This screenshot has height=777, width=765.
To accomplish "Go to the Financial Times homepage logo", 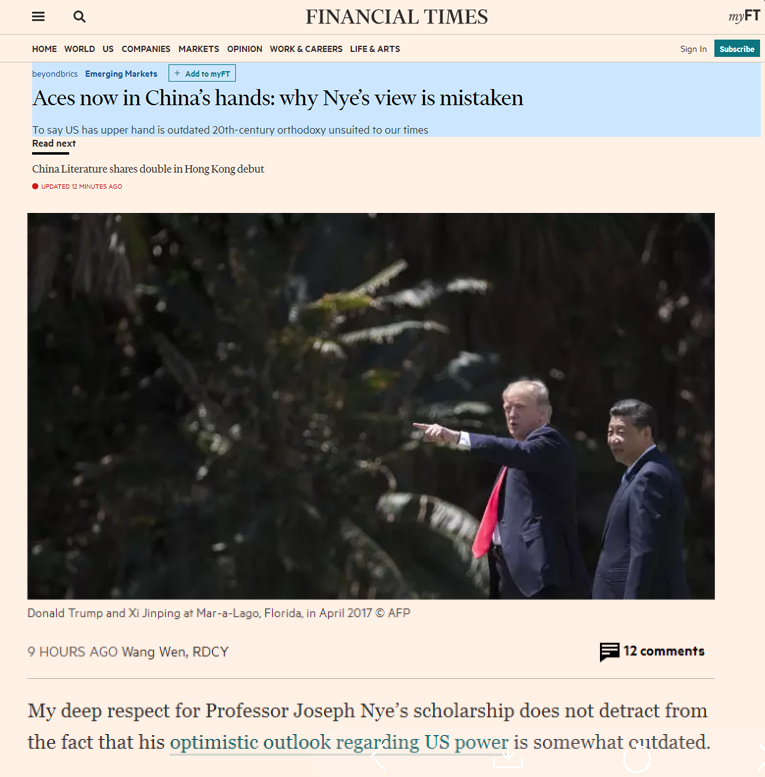I will 396,17.
